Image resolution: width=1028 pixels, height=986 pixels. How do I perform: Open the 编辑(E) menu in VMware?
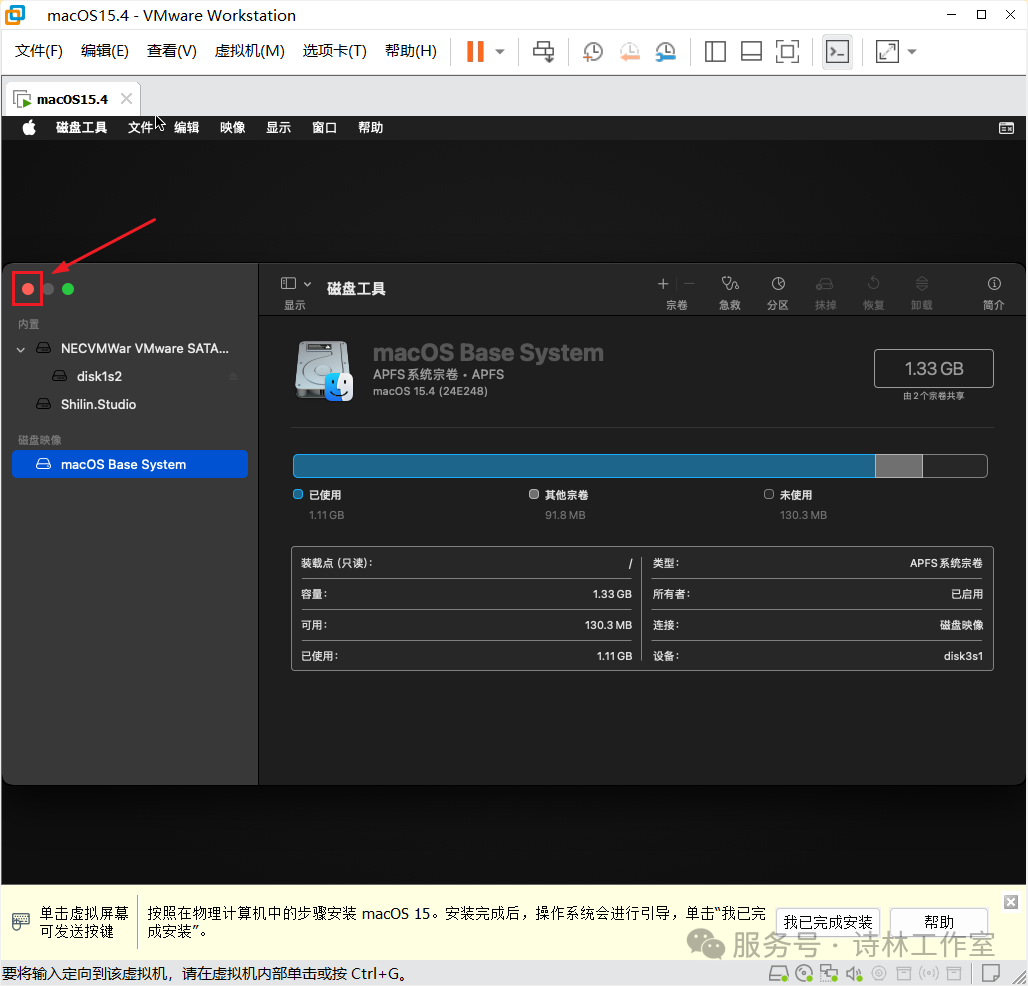[105, 50]
